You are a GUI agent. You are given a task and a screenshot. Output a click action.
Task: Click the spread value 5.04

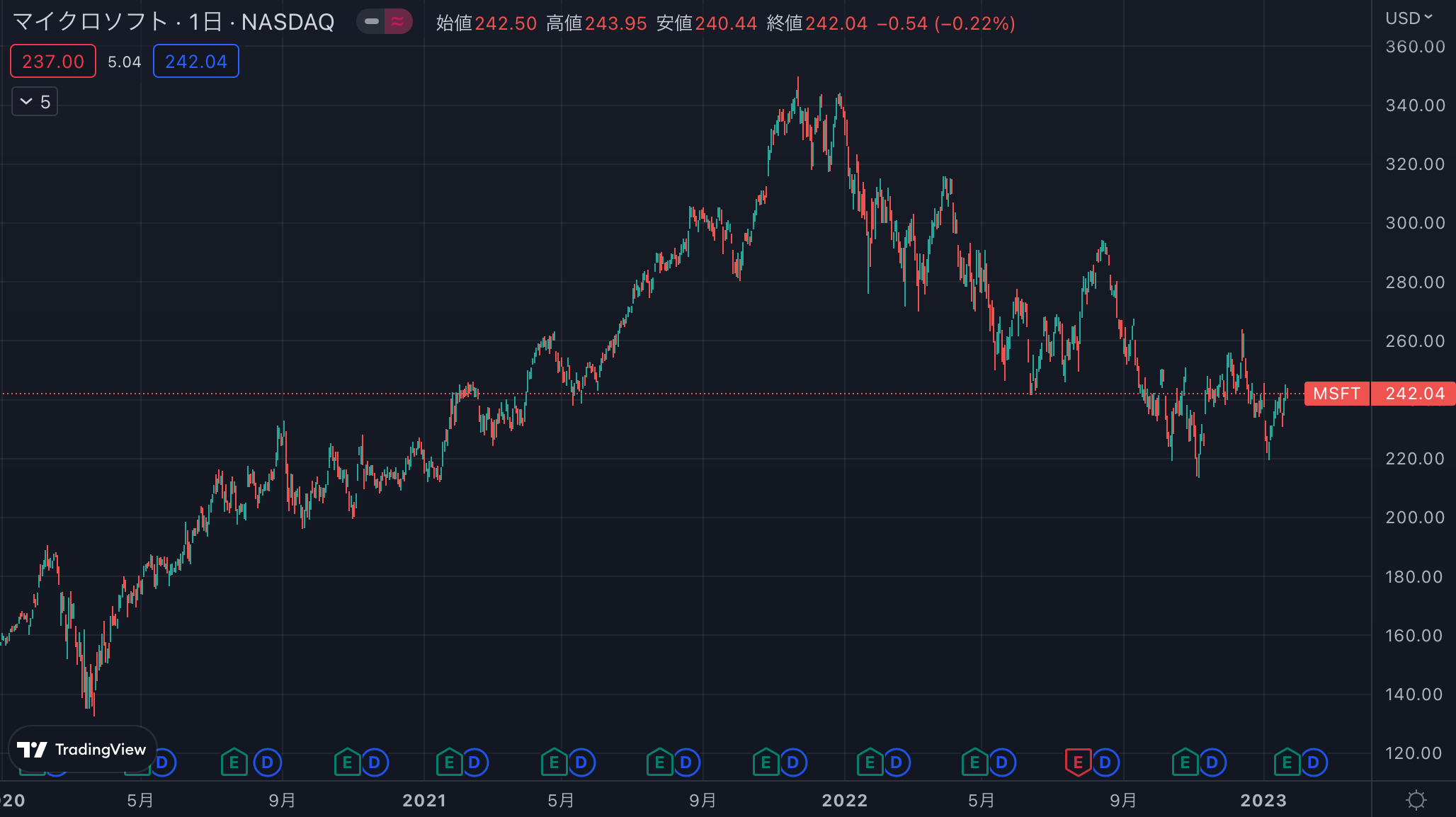tap(125, 62)
